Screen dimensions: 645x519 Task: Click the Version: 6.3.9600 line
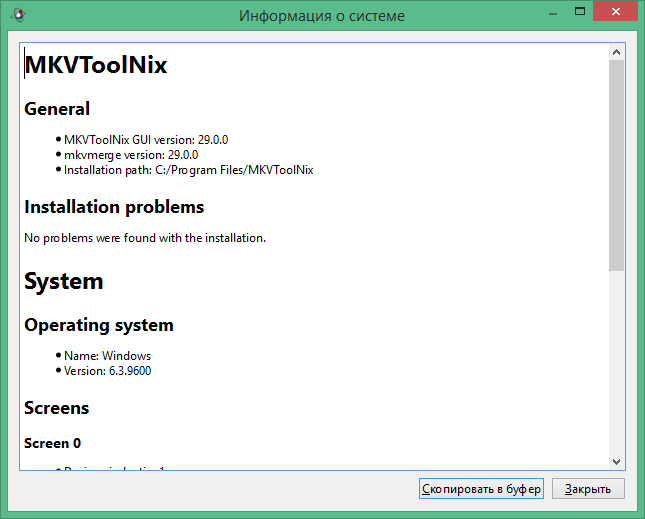(107, 371)
